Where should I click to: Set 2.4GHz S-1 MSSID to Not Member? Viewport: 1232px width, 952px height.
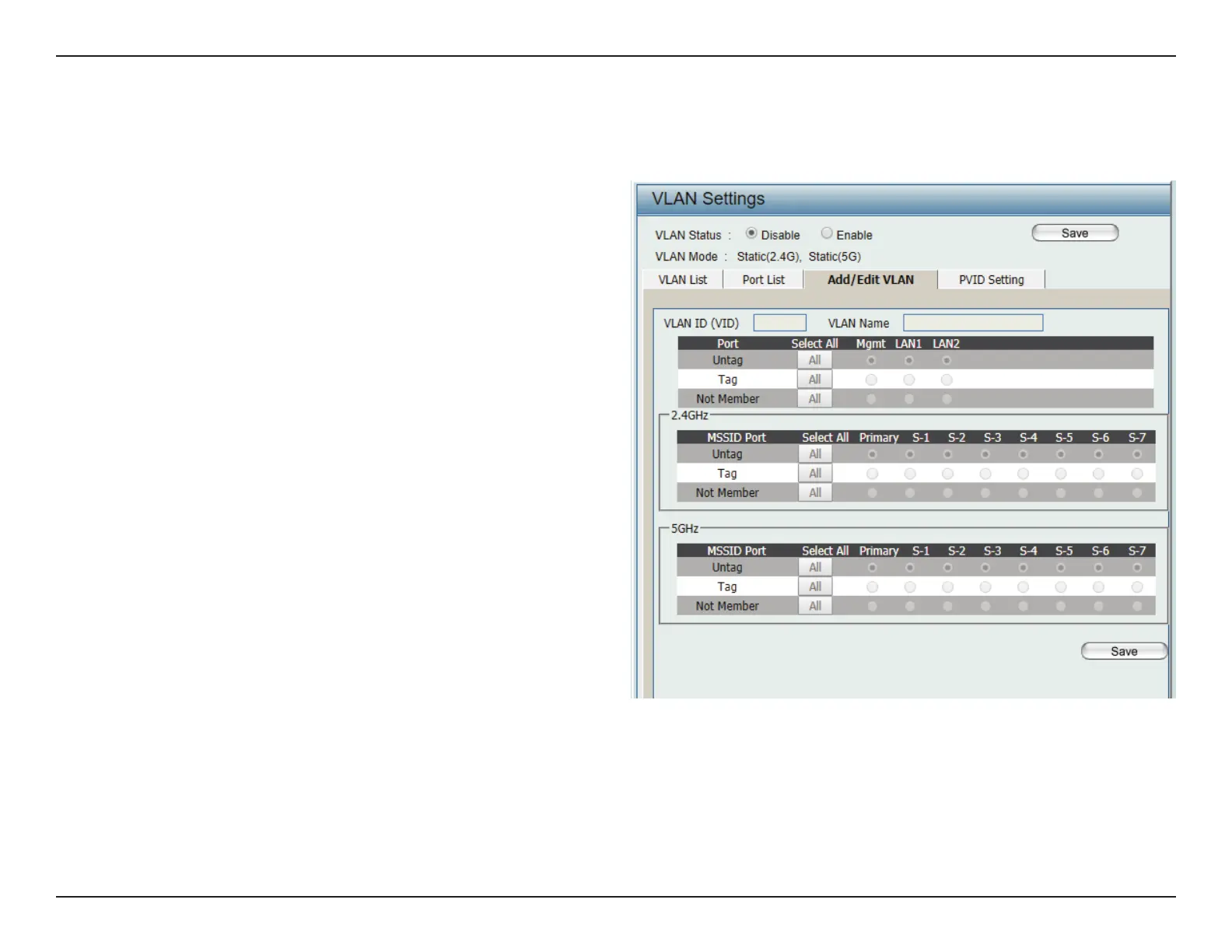pos(910,493)
